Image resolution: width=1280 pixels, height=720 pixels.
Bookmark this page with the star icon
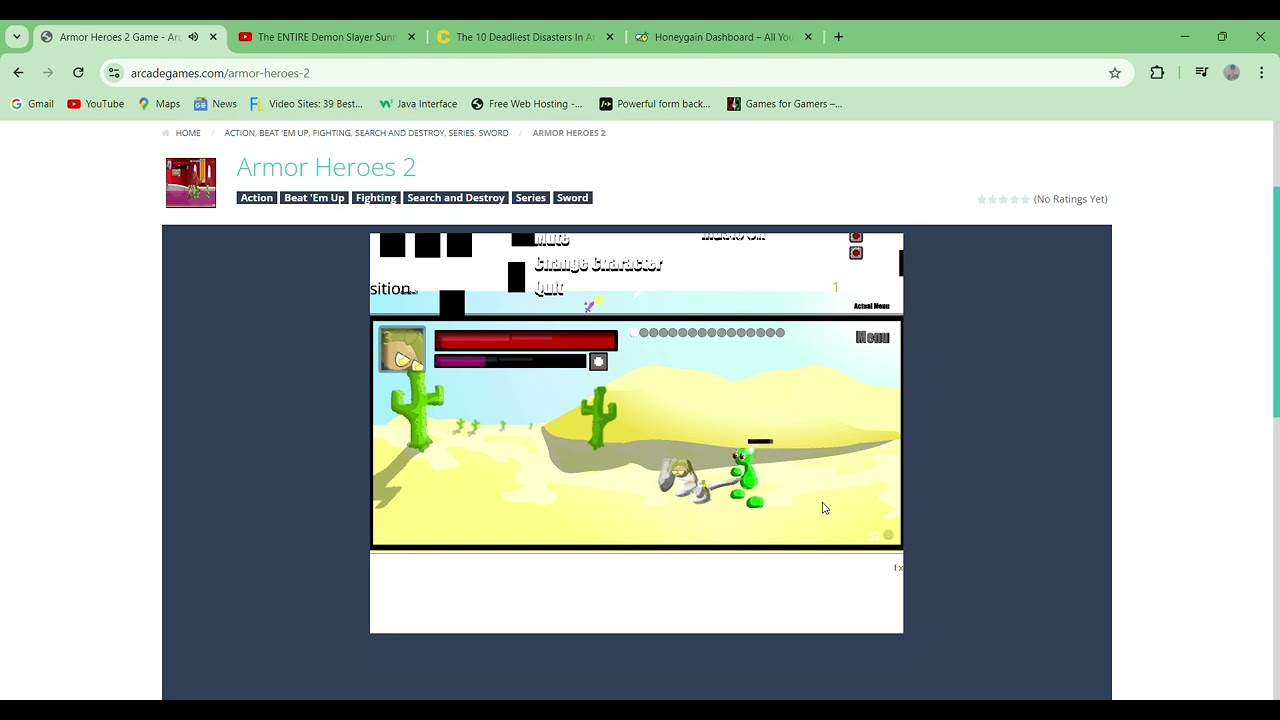click(1115, 73)
